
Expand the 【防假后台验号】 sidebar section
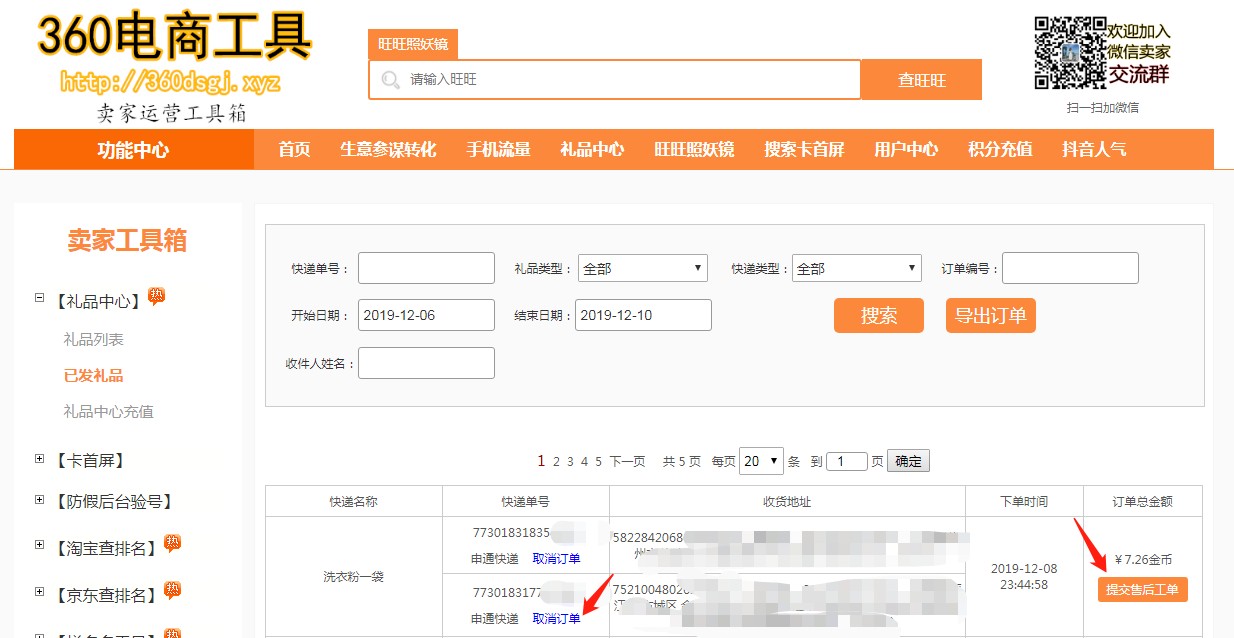click(40, 500)
